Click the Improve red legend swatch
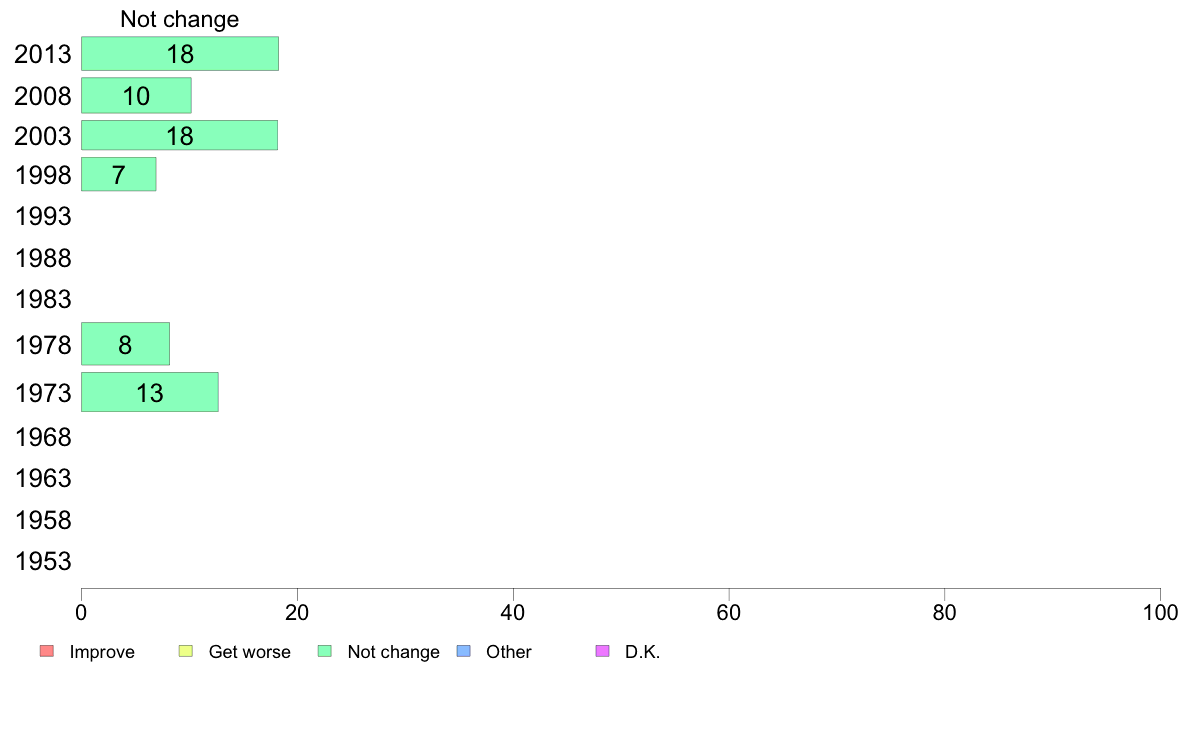 point(47,651)
